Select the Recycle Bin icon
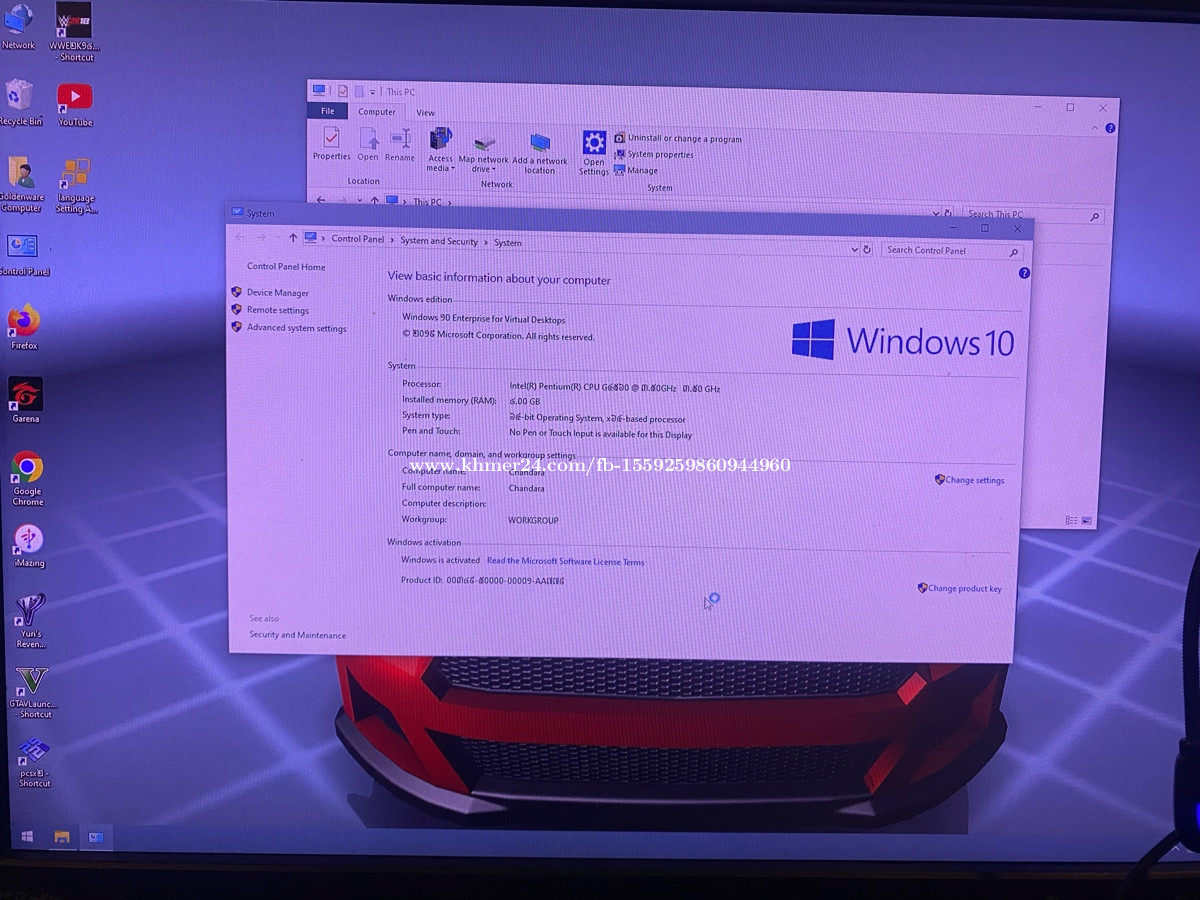This screenshot has height=900, width=1200. [19, 103]
